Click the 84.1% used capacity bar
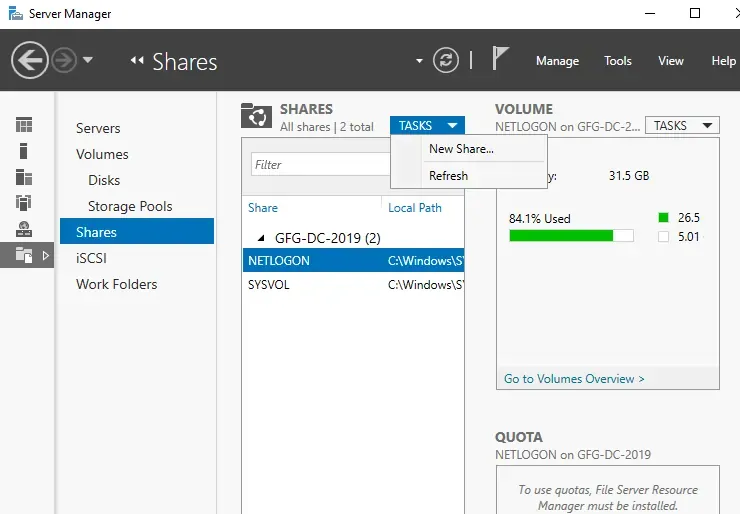This screenshot has height=514, width=740. coord(571,236)
